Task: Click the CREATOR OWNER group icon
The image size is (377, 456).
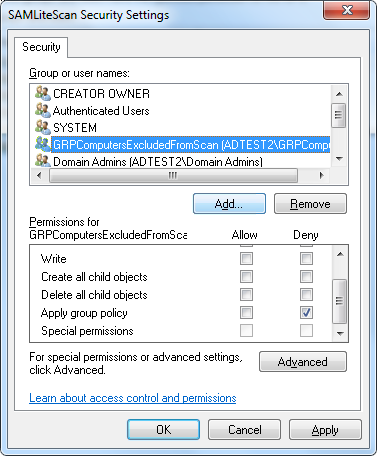Action: tap(43, 93)
